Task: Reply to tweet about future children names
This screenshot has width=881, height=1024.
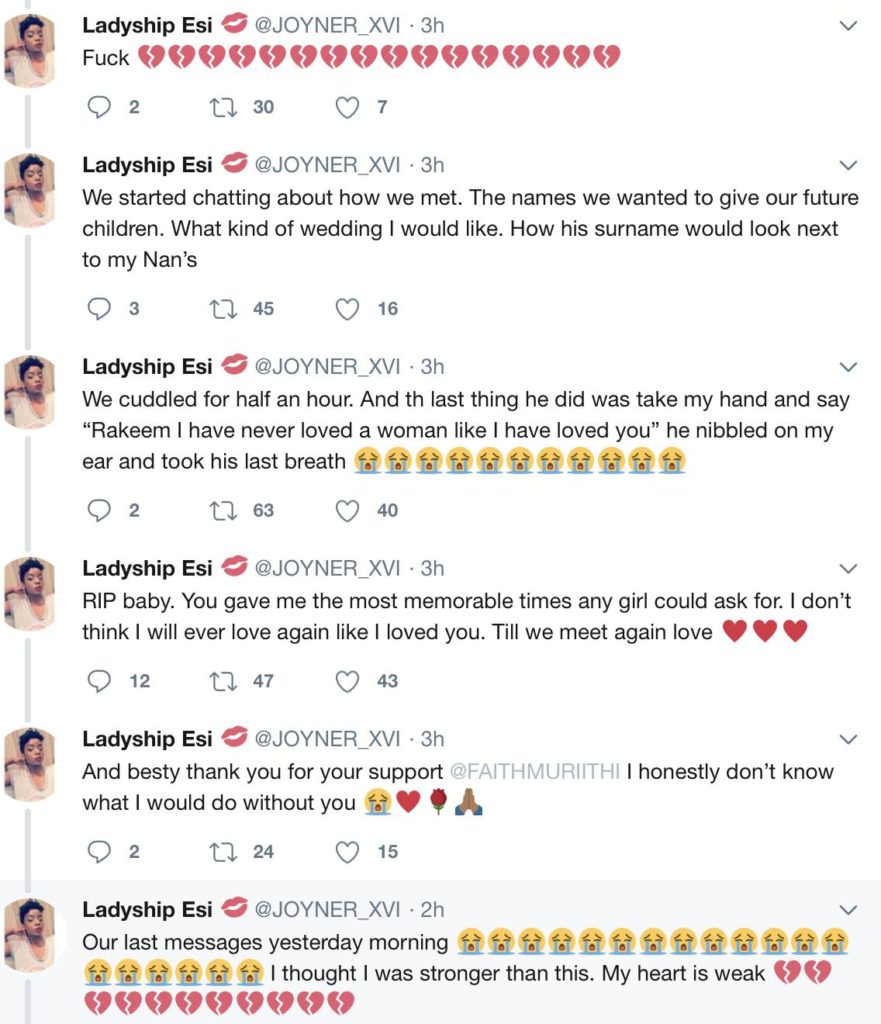Action: pyautogui.click(x=99, y=309)
